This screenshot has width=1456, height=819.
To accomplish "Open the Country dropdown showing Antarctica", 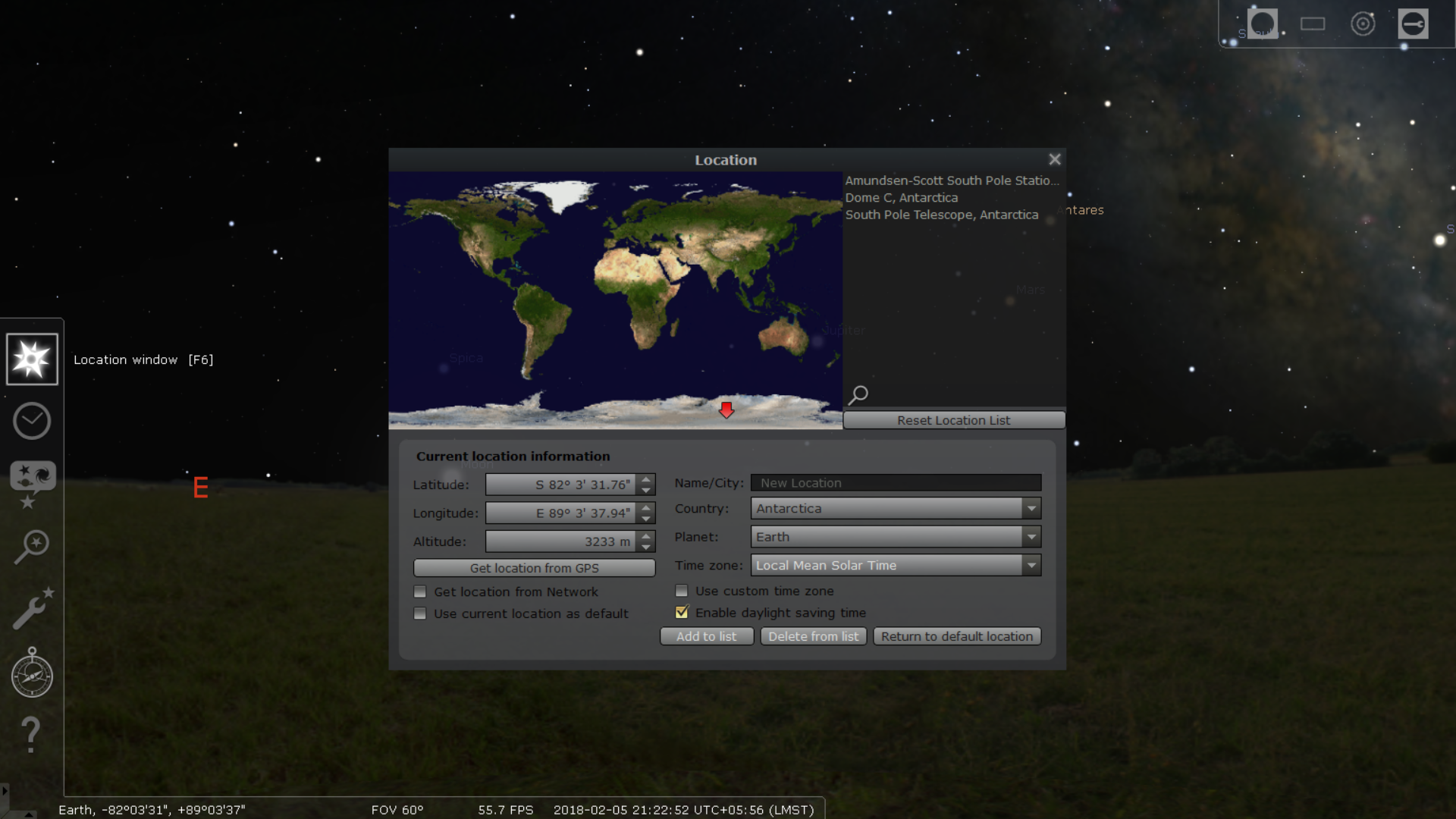I will [896, 508].
